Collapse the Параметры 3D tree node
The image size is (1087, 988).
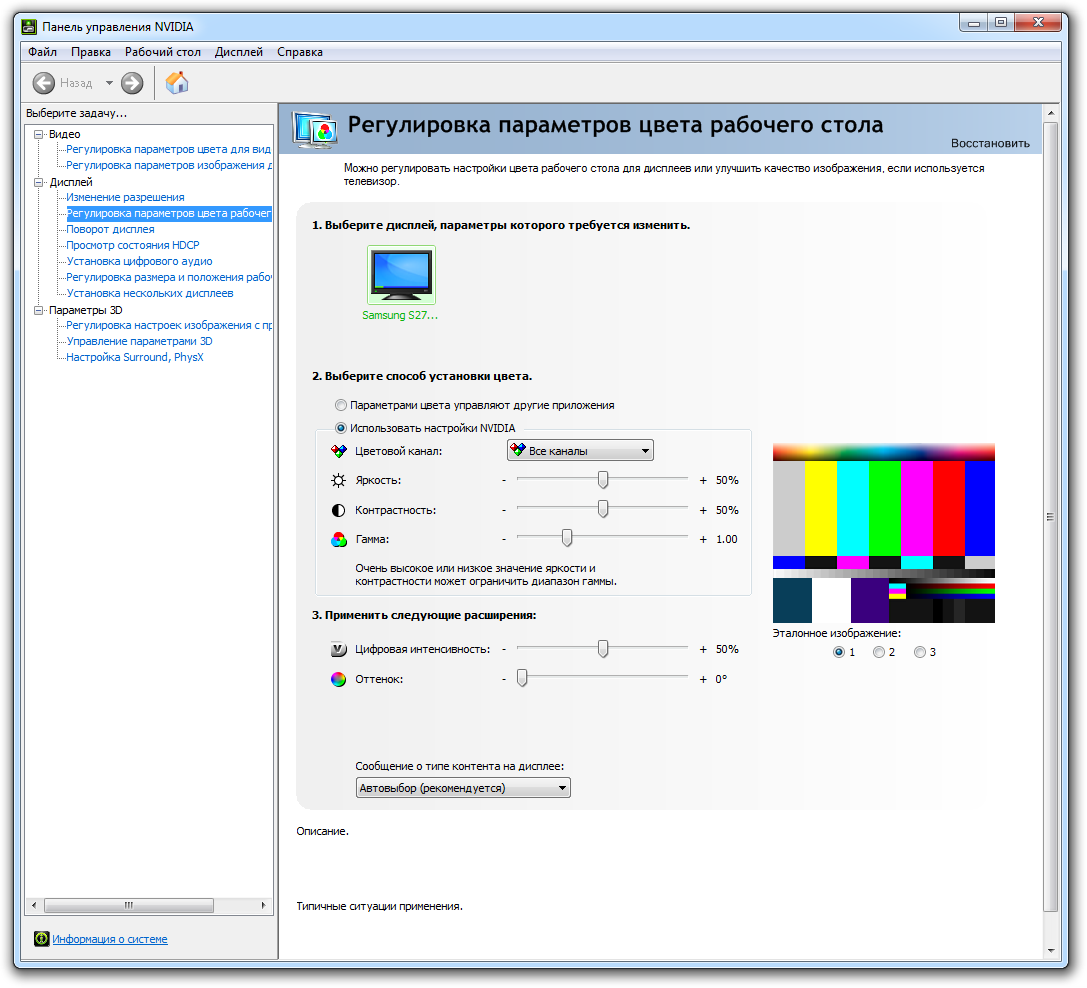[40, 311]
